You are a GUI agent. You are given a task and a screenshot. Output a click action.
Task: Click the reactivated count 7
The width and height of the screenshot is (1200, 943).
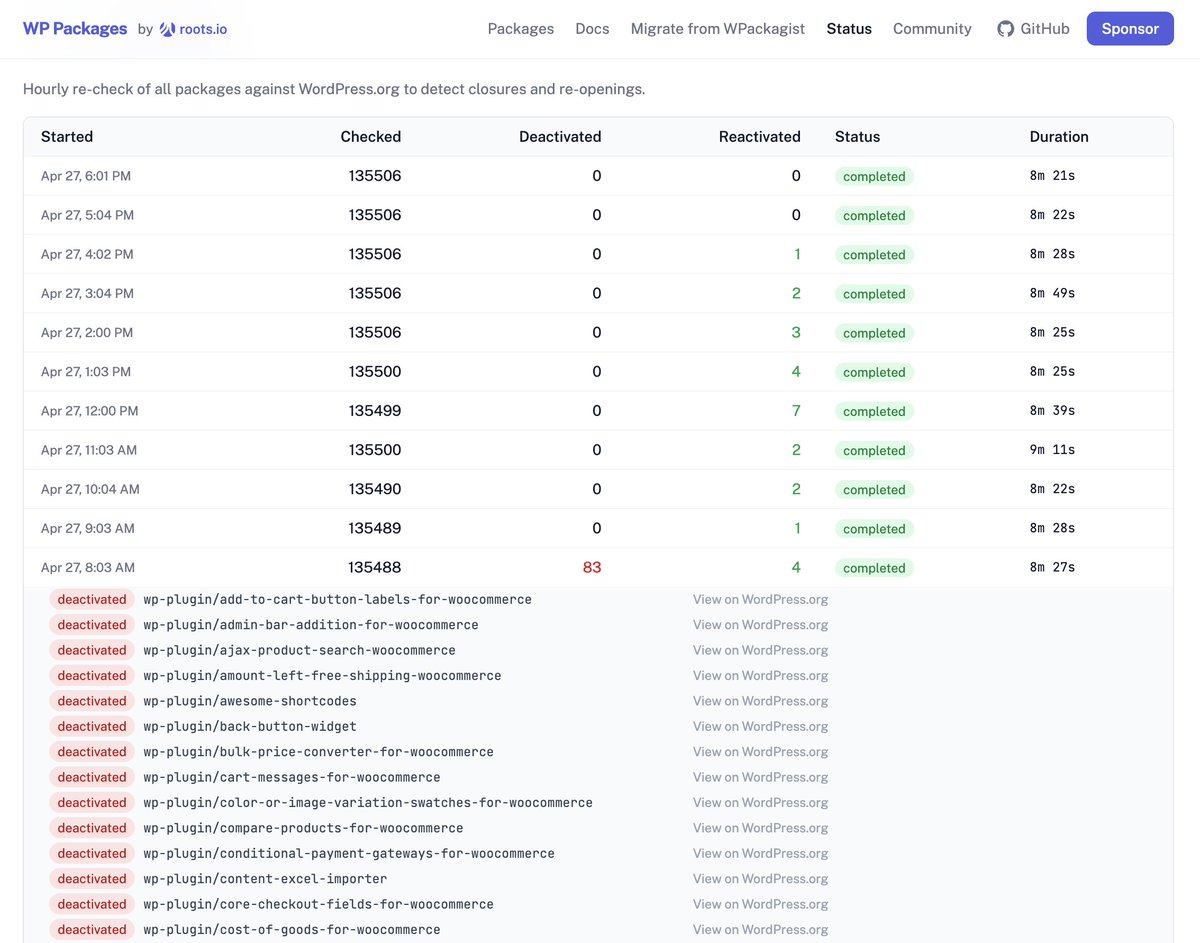[x=796, y=410]
